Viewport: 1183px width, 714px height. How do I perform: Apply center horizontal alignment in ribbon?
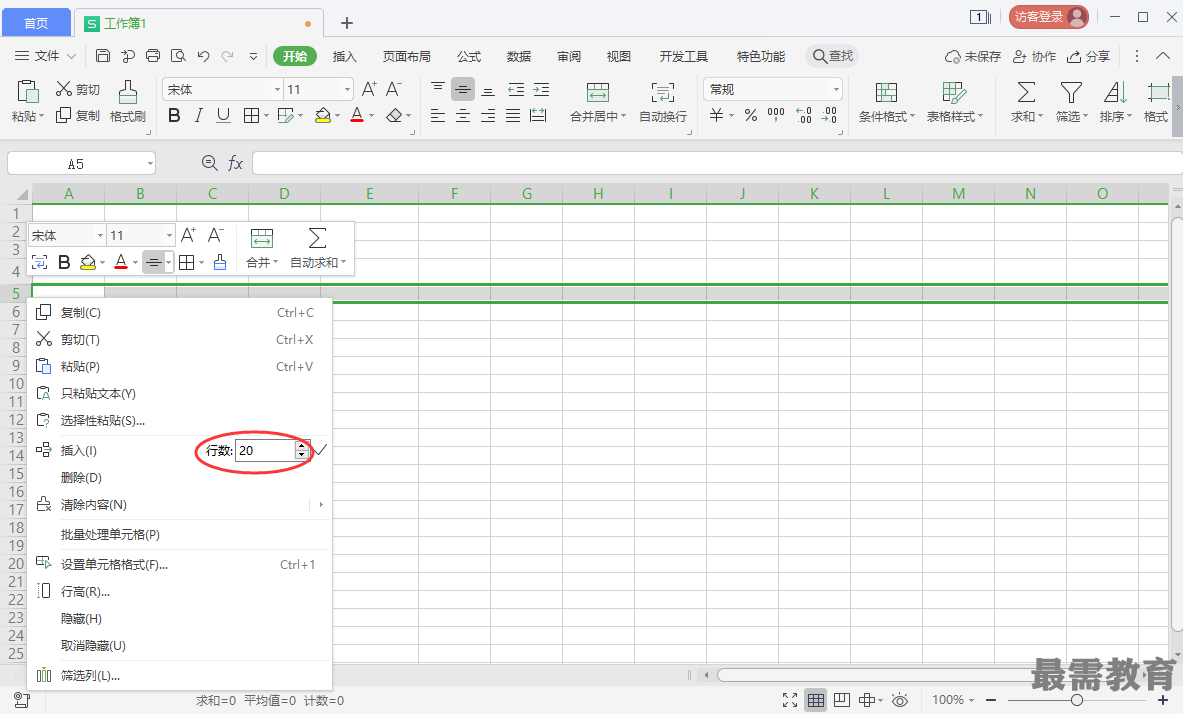pos(463,115)
